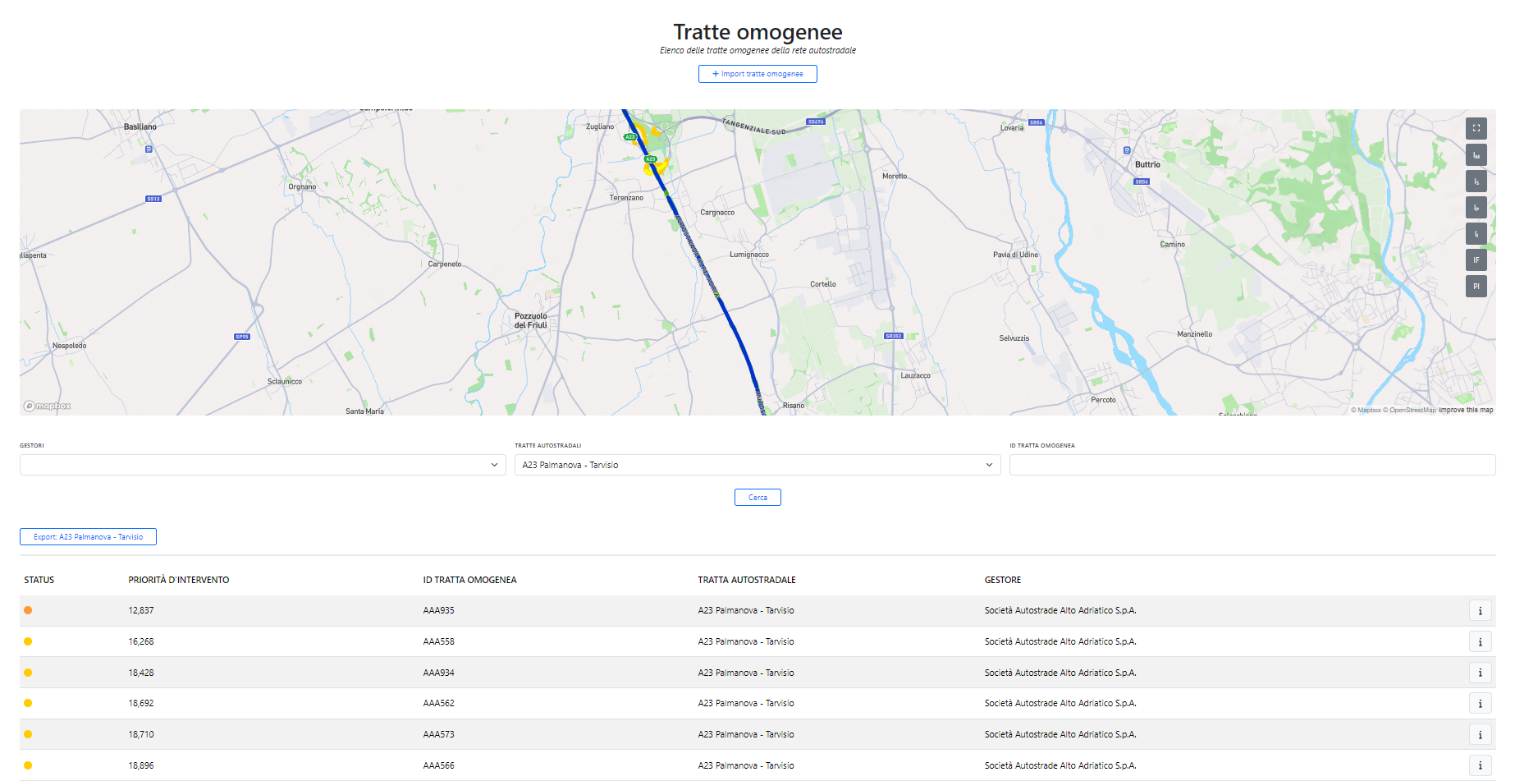Select the IM map layer button
The height and width of the screenshot is (781, 1515).
click(1476, 155)
